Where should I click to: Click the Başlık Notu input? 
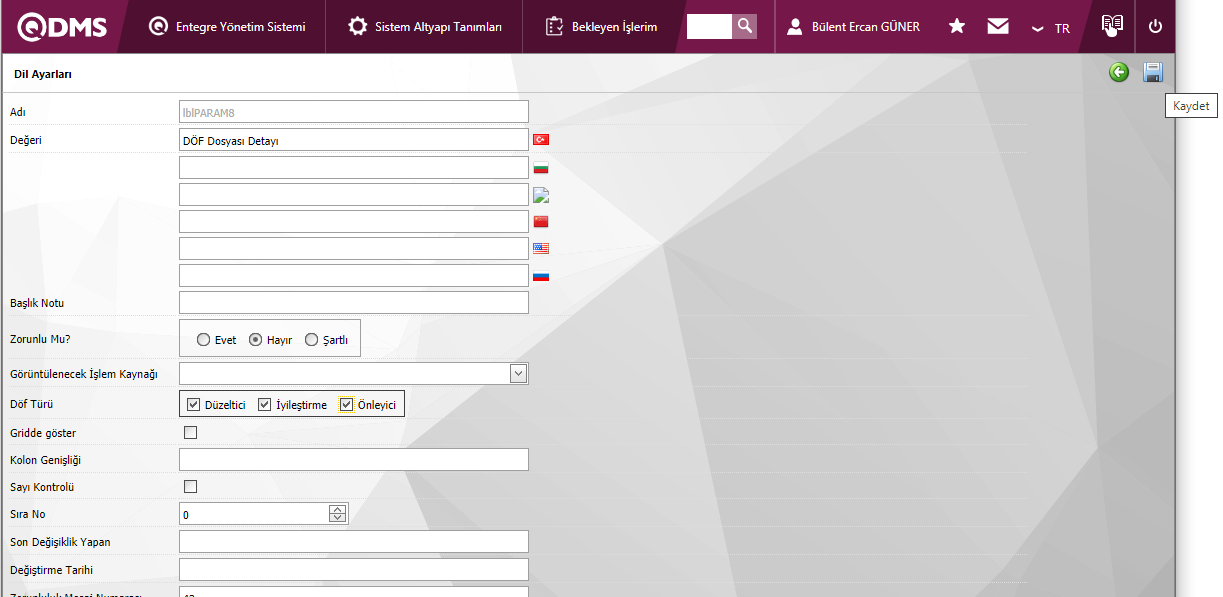(353, 302)
